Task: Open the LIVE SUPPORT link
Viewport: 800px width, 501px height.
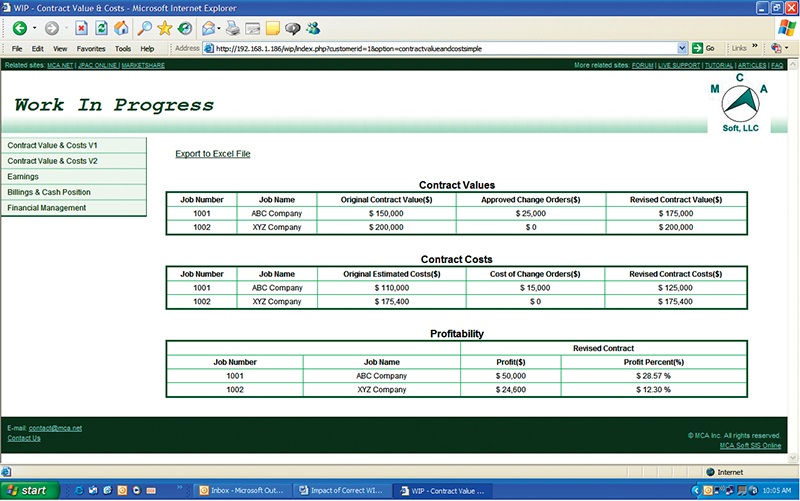Action: pos(680,65)
